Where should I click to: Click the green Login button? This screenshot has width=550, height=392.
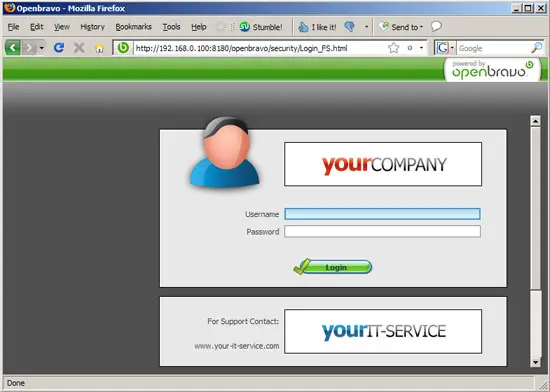click(333, 267)
